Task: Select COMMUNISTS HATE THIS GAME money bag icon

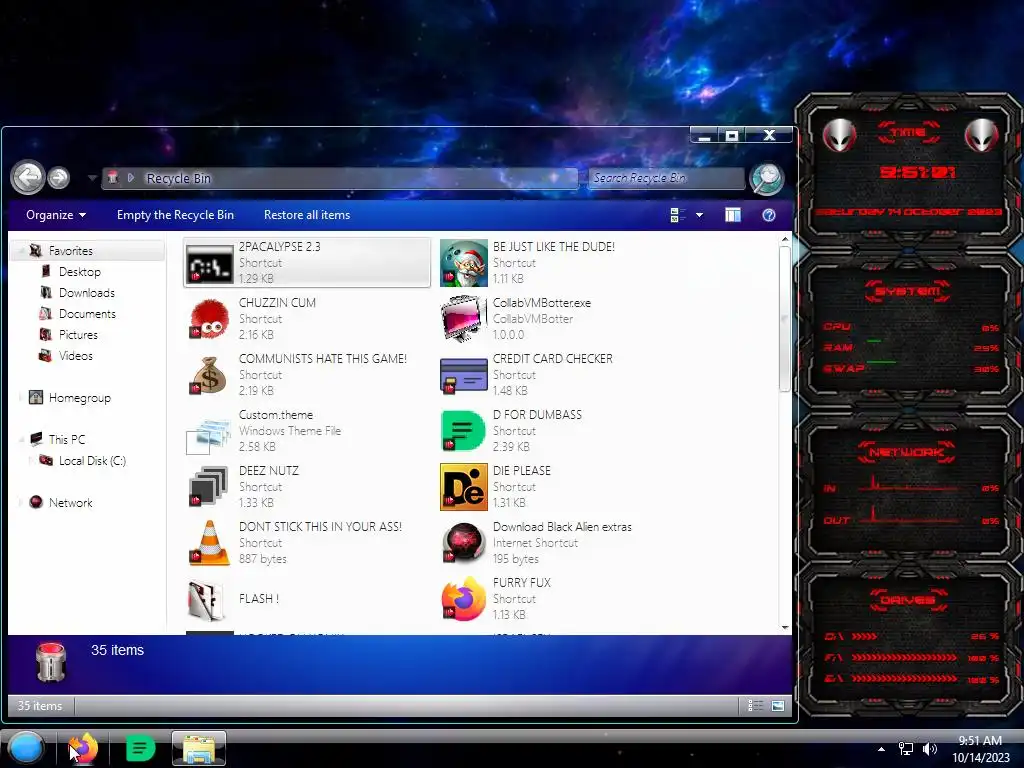Action: [x=209, y=376]
